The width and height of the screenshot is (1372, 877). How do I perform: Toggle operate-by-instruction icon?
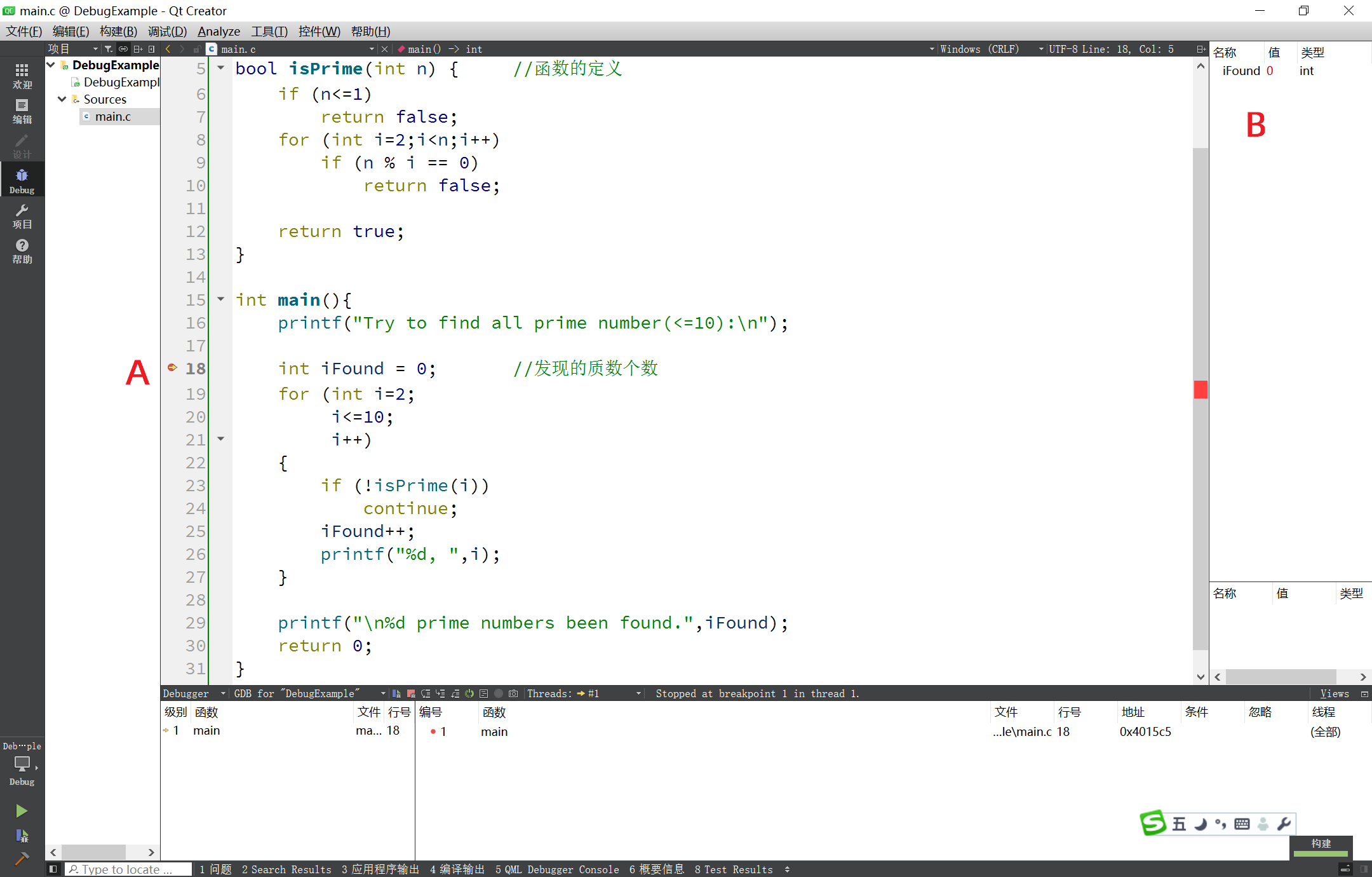[x=484, y=693]
